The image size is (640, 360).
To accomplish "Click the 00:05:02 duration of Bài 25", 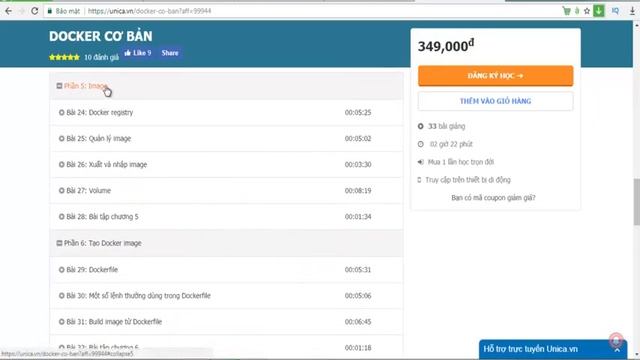I will [358, 138].
